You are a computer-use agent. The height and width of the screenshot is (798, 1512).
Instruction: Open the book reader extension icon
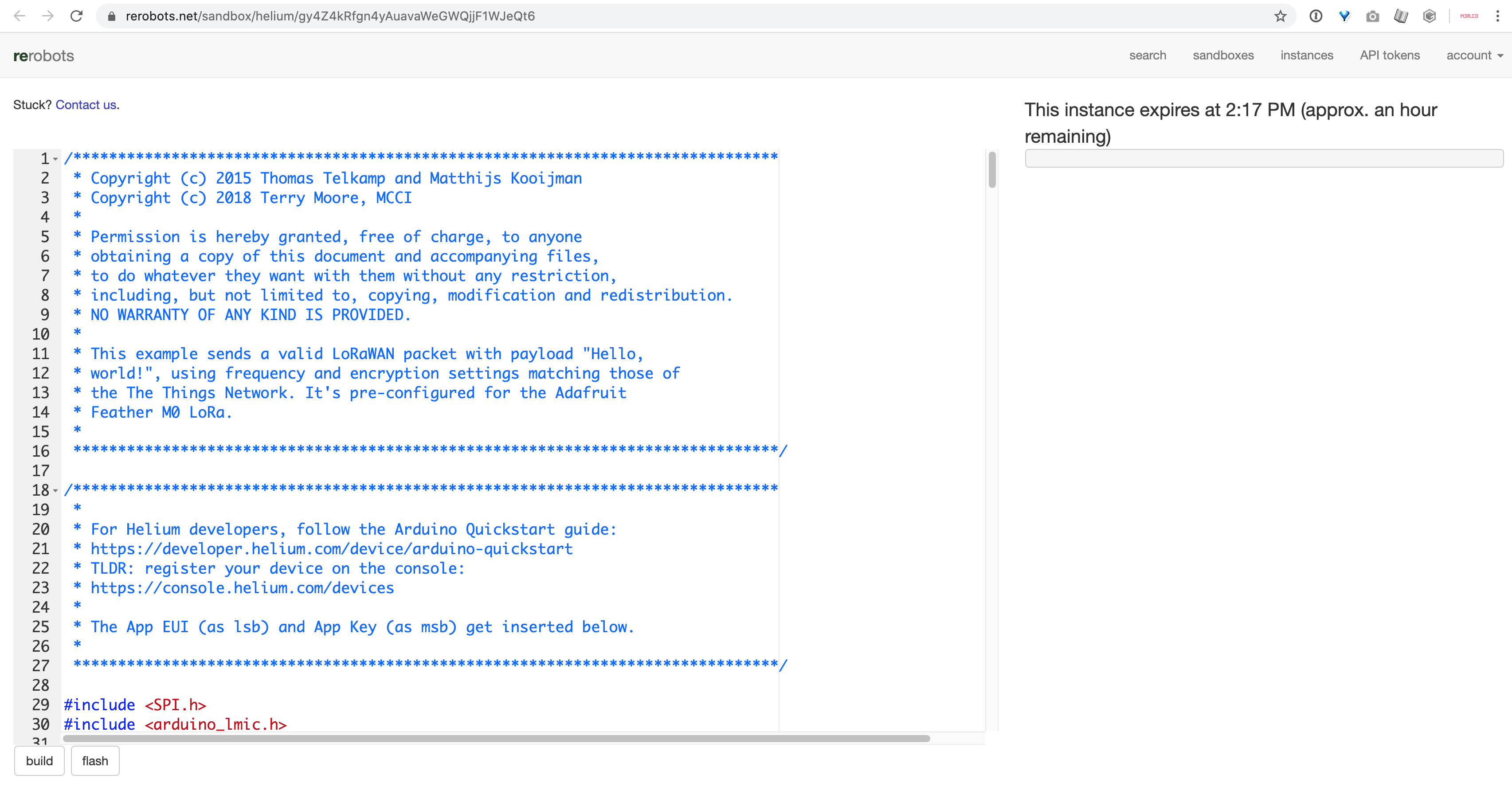pyautogui.click(x=1401, y=16)
